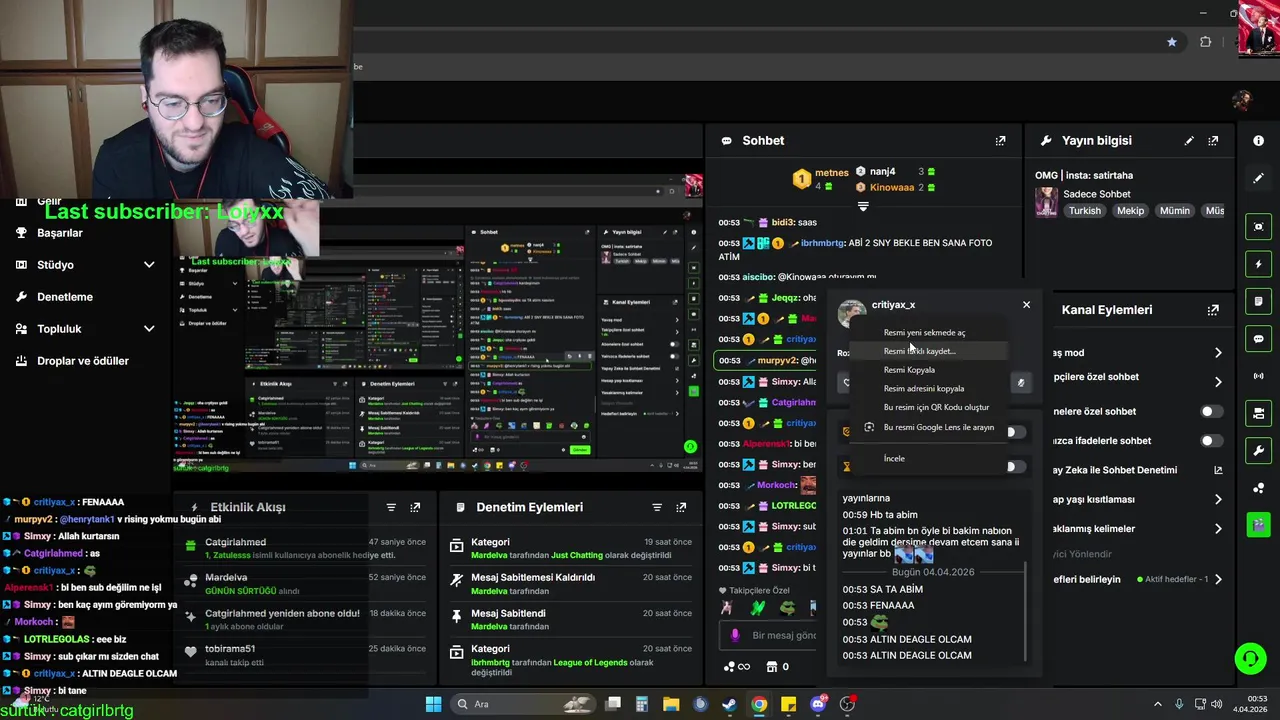Expand the Topluluk sidebar section
Image resolution: width=1280 pixels, height=720 pixels.
point(149,329)
